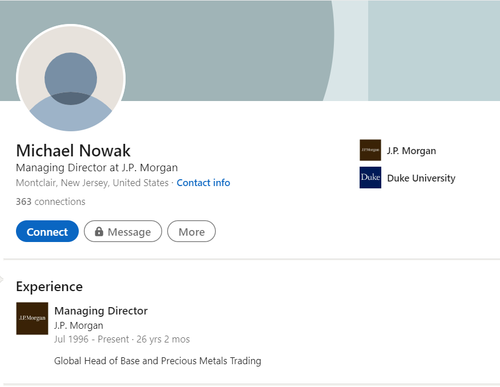500x387 pixels.
Task: Click the Message button
Action: [123, 231]
